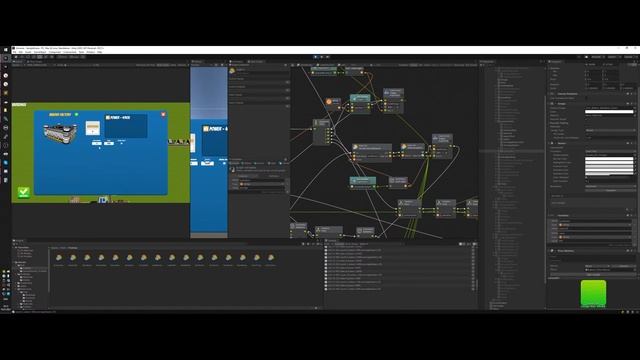
Task: Open Button component Normal Color swatch
Action: [x=609, y=159]
